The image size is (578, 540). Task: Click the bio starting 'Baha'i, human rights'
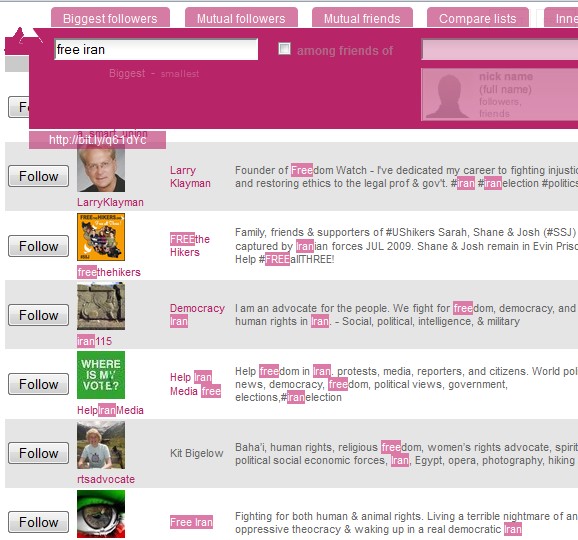point(406,454)
